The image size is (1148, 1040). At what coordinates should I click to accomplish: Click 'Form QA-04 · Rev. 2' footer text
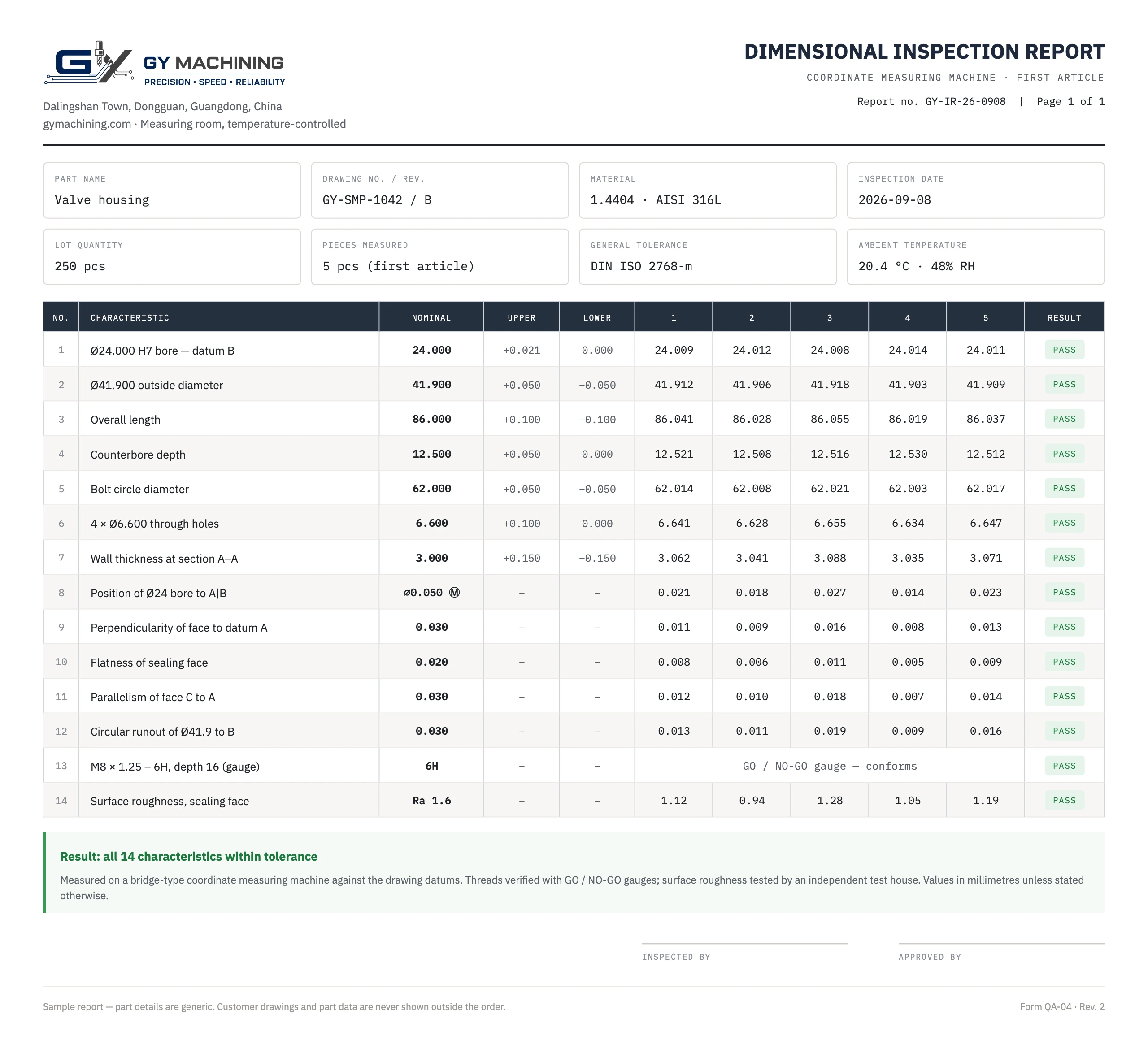click(x=1062, y=1007)
